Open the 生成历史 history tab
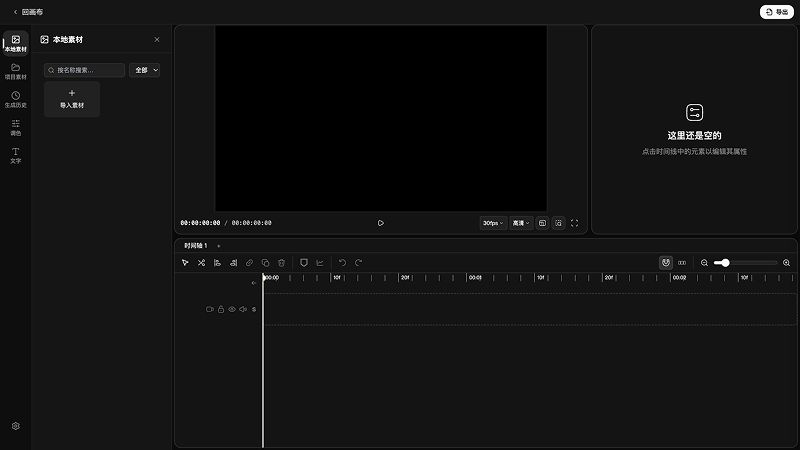This screenshot has height=450, width=800. [15, 99]
